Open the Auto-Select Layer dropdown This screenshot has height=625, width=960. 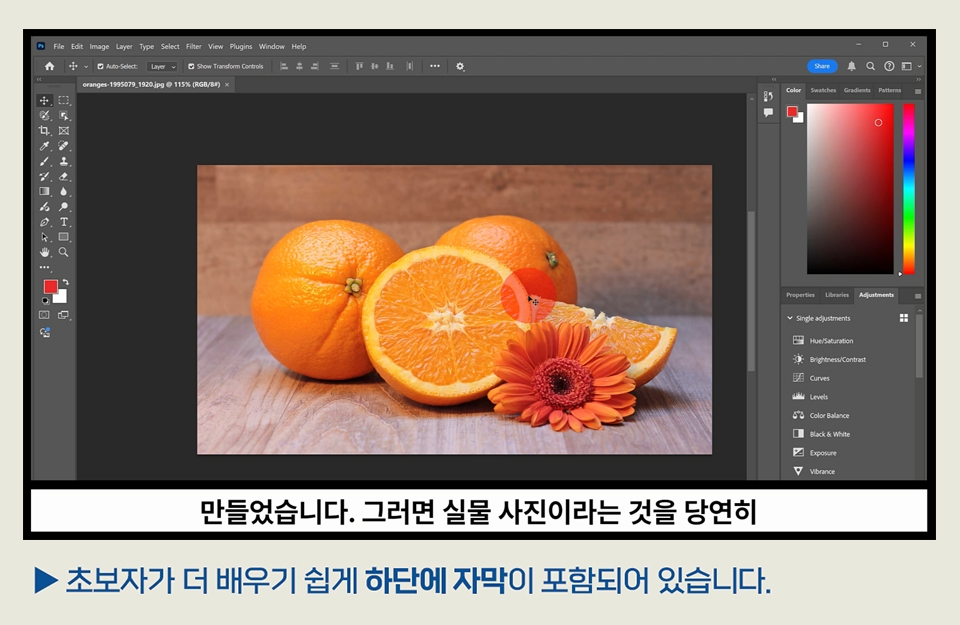point(162,66)
